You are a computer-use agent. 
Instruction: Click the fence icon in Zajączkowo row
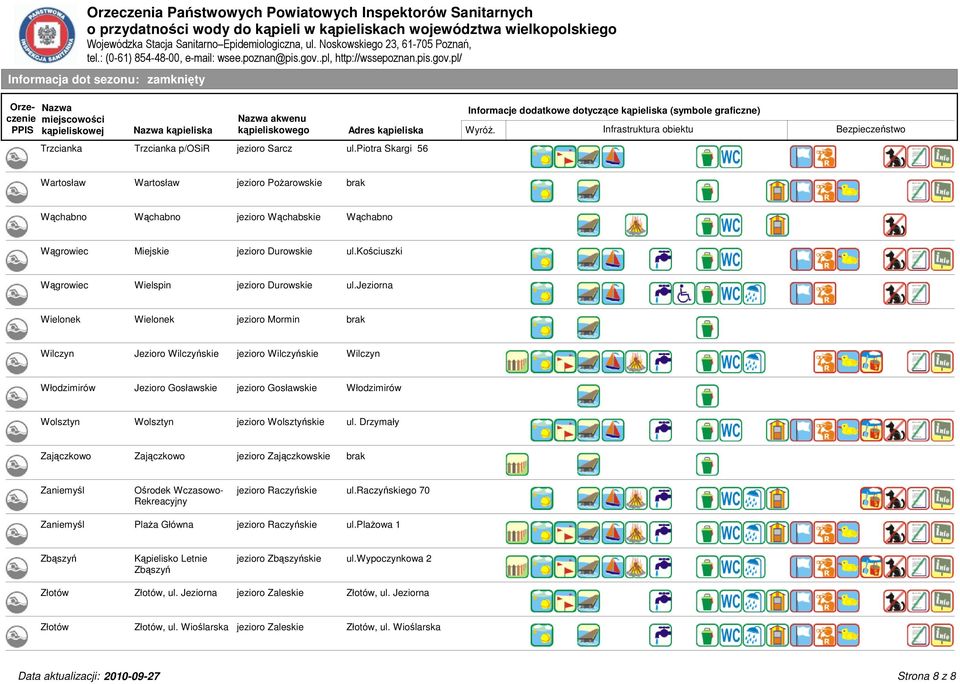pyautogui.click(x=517, y=465)
